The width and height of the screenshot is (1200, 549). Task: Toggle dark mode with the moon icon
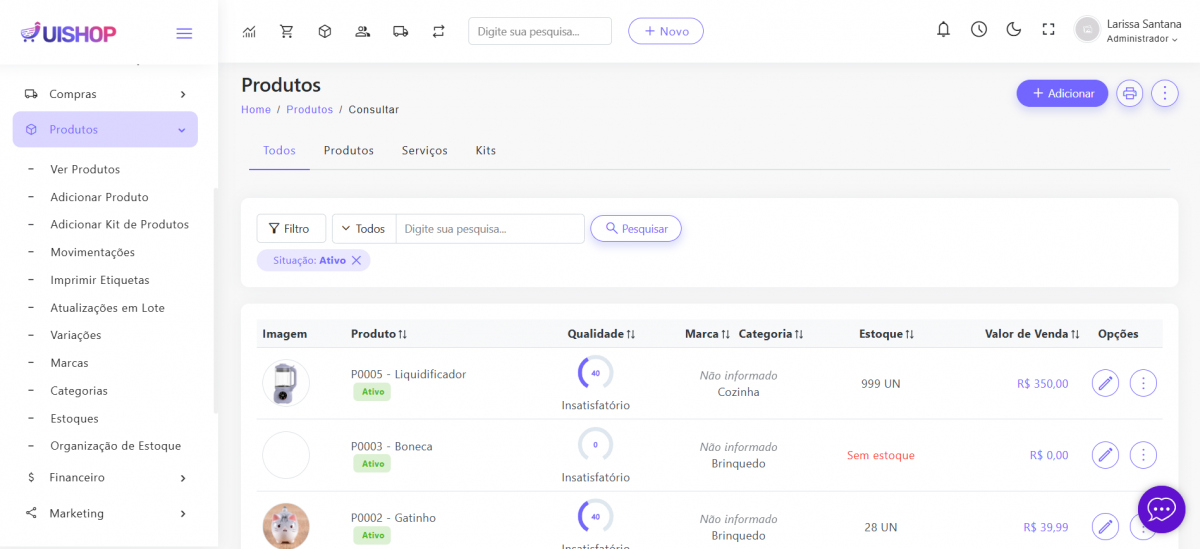(x=1014, y=30)
